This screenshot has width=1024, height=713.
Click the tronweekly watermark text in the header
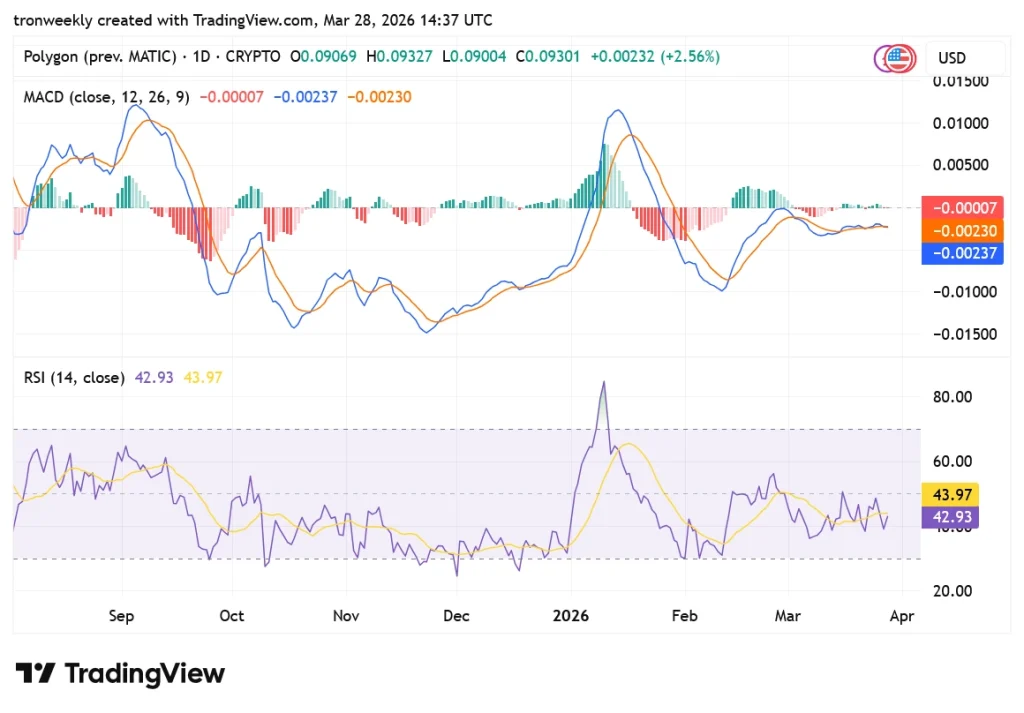50,19
